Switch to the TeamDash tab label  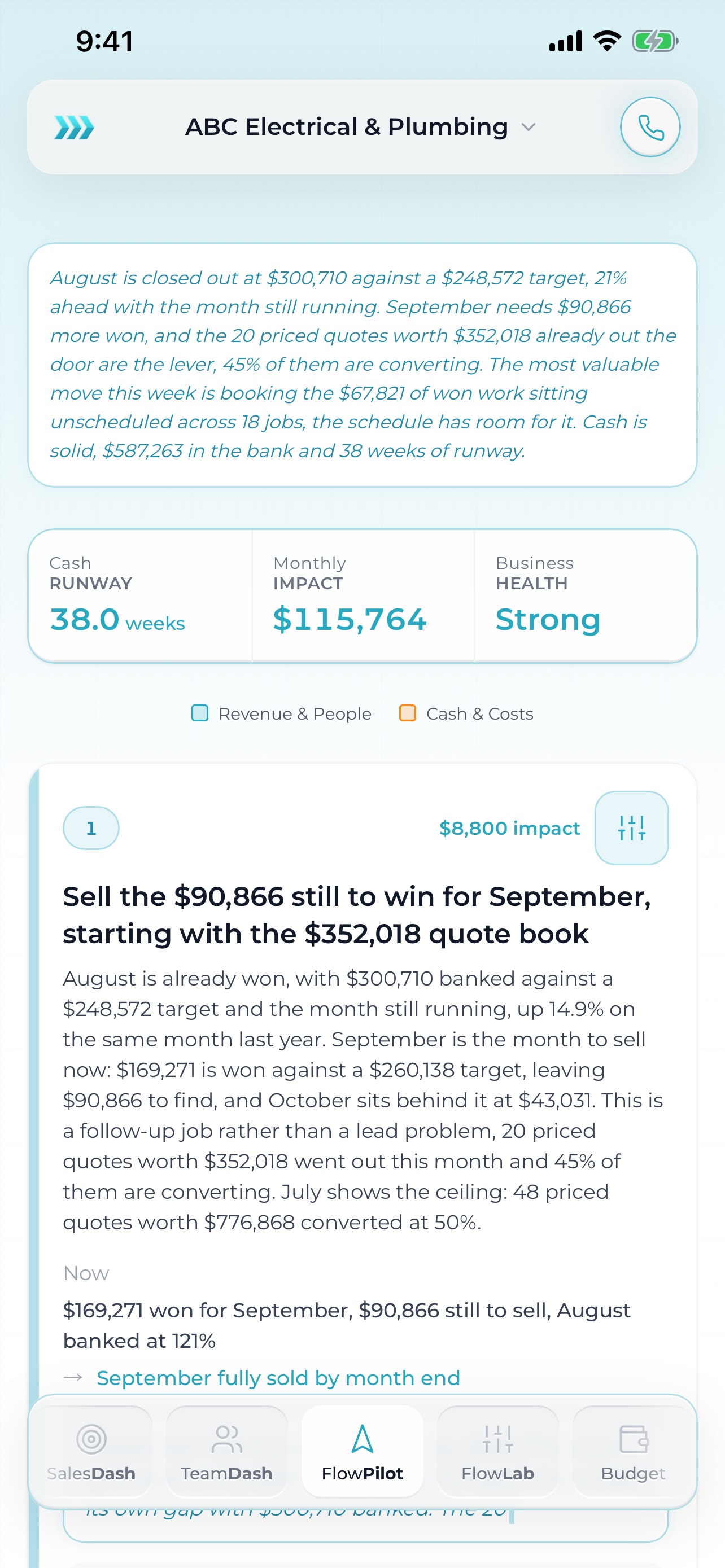tap(226, 1473)
